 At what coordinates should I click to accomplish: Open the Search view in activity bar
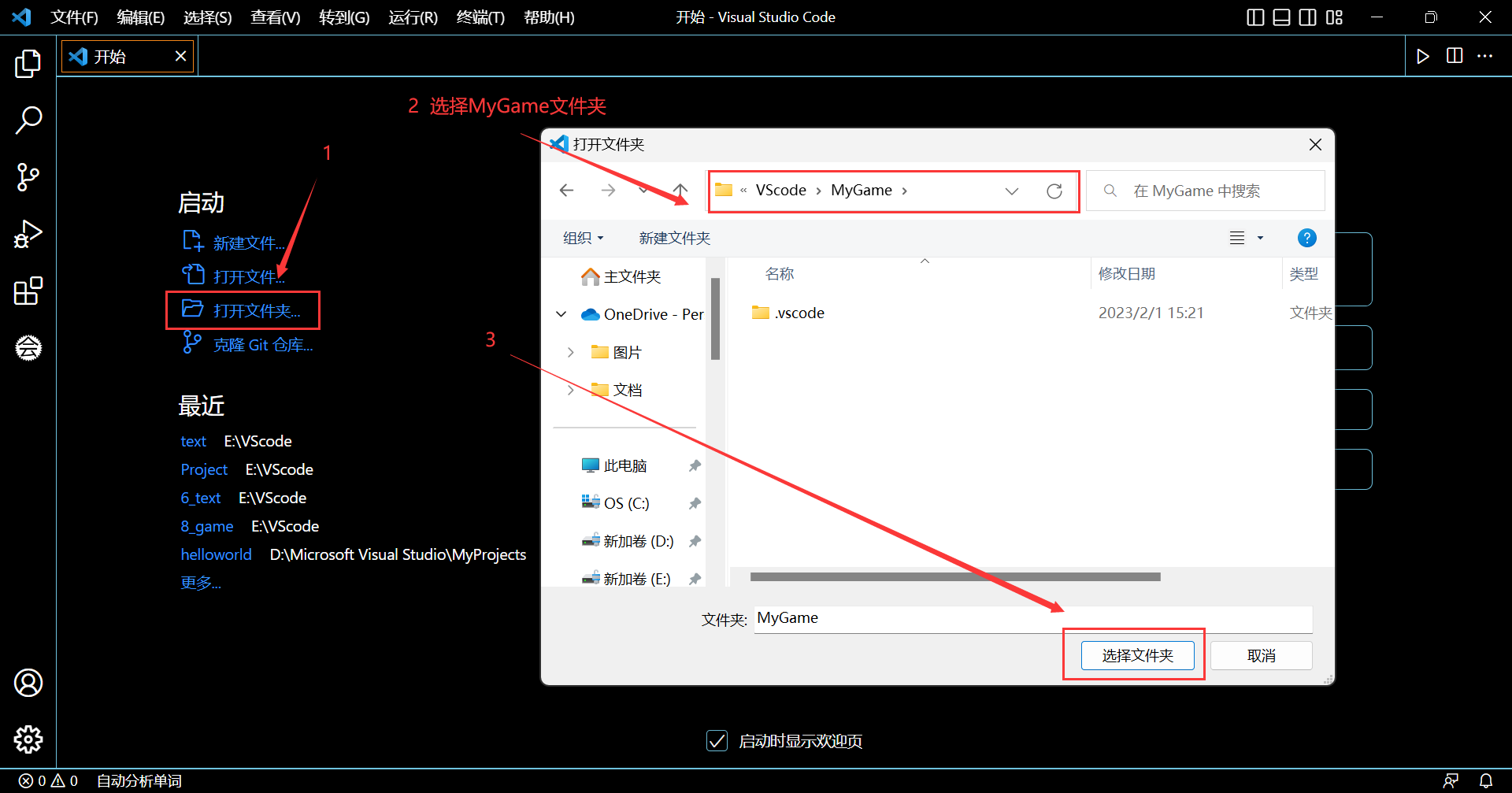pyautogui.click(x=28, y=120)
